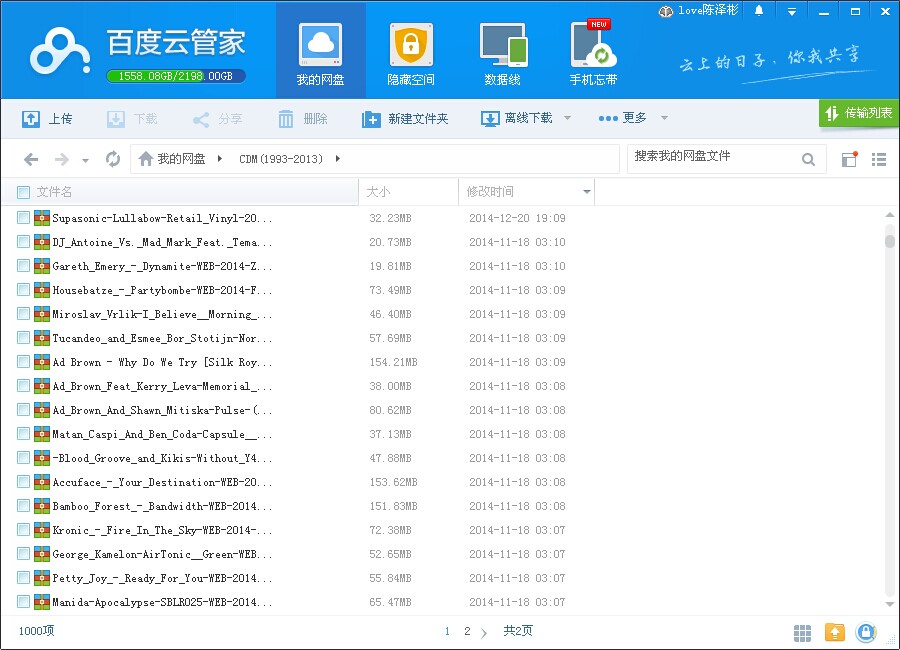Check the Supasonic-Lullabow file checkbox
Viewport: 900px width, 650px height.
coord(24,218)
